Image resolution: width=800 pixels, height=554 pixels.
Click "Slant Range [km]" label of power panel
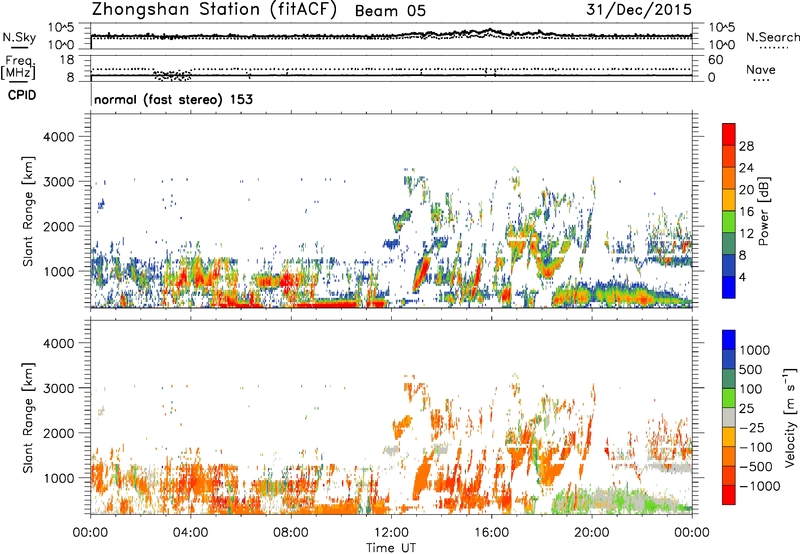[x=28, y=211]
